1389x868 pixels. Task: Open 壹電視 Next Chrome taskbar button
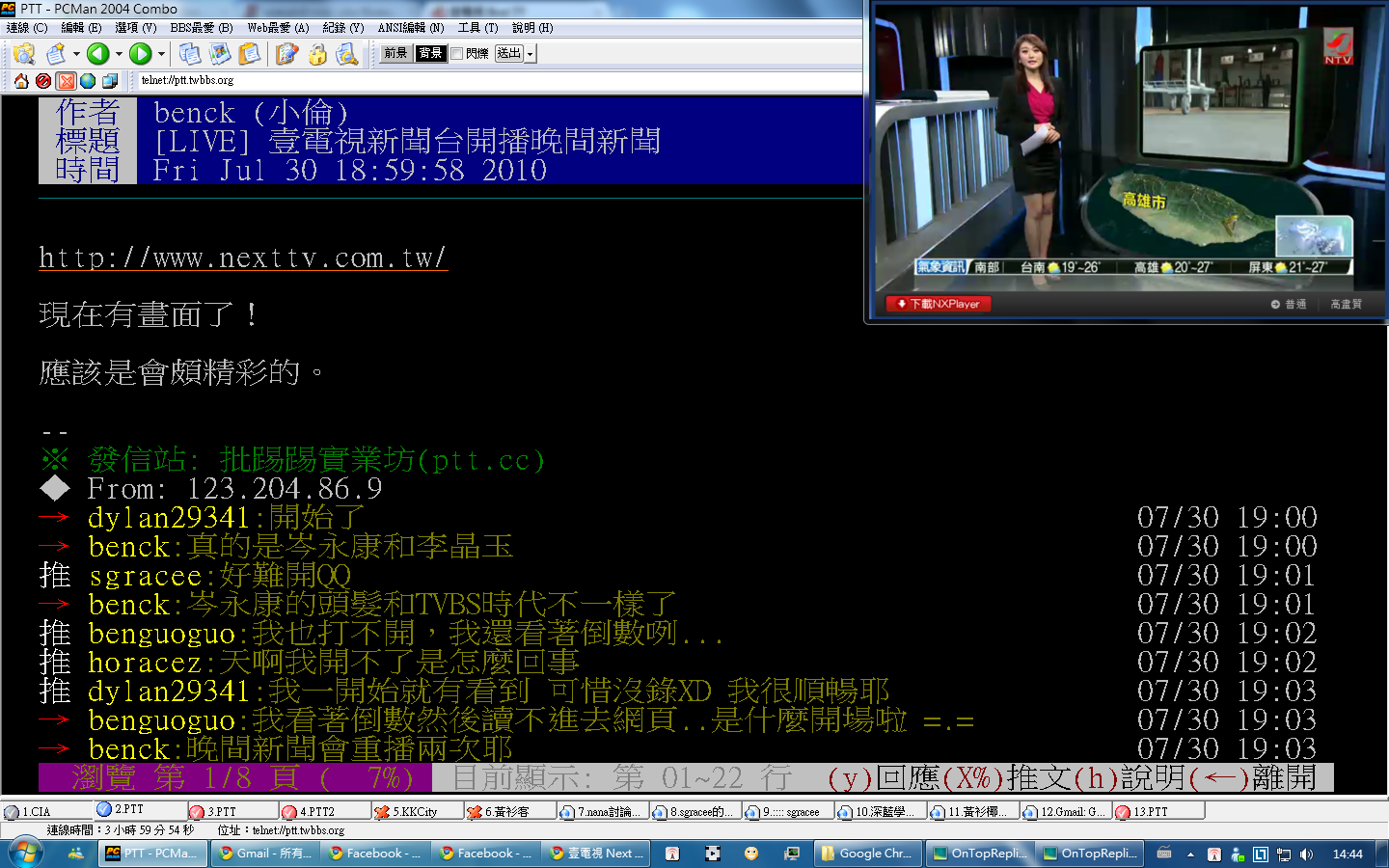[x=596, y=854]
